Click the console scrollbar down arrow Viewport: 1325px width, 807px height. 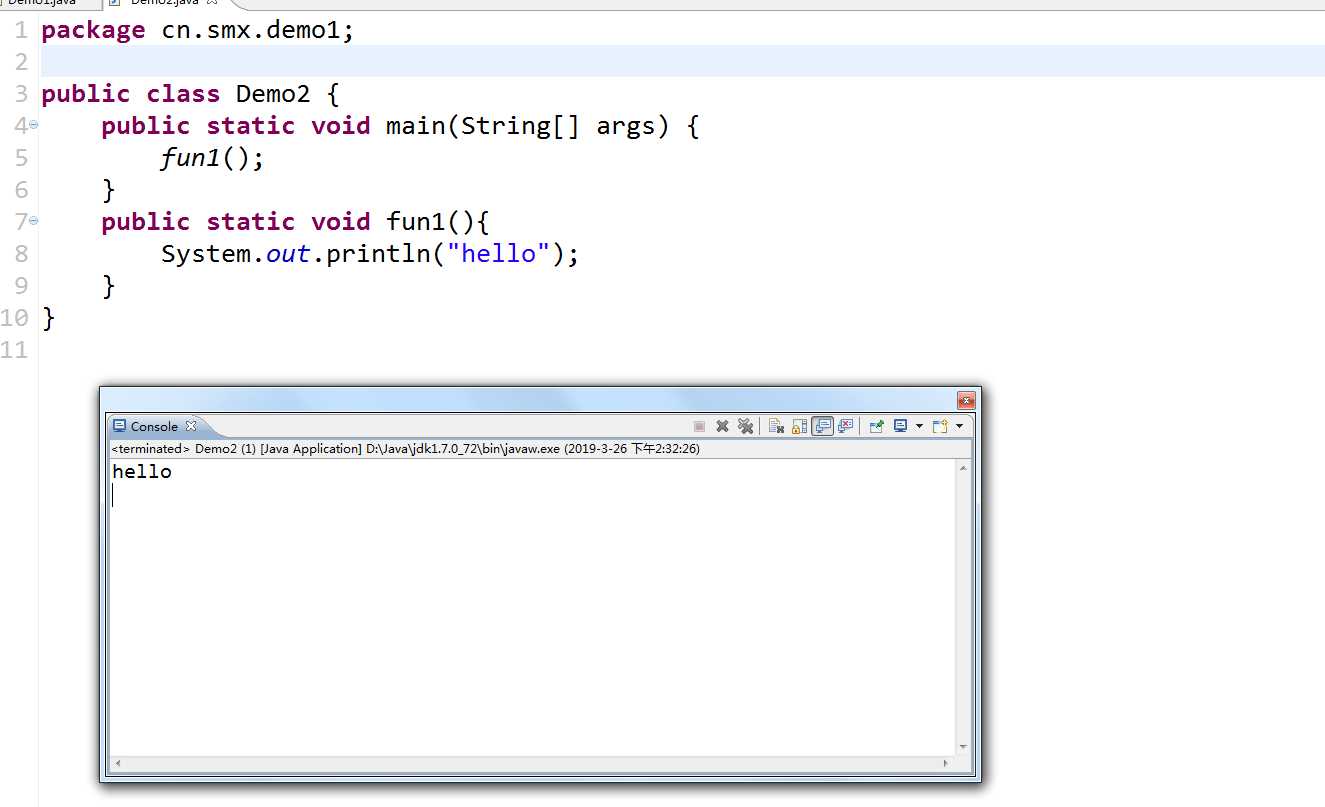pos(964,746)
